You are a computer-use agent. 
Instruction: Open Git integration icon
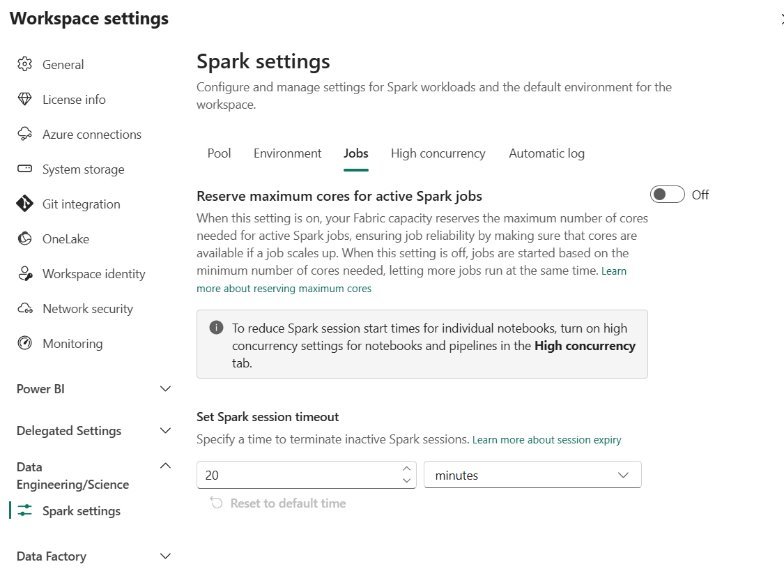pos(24,204)
